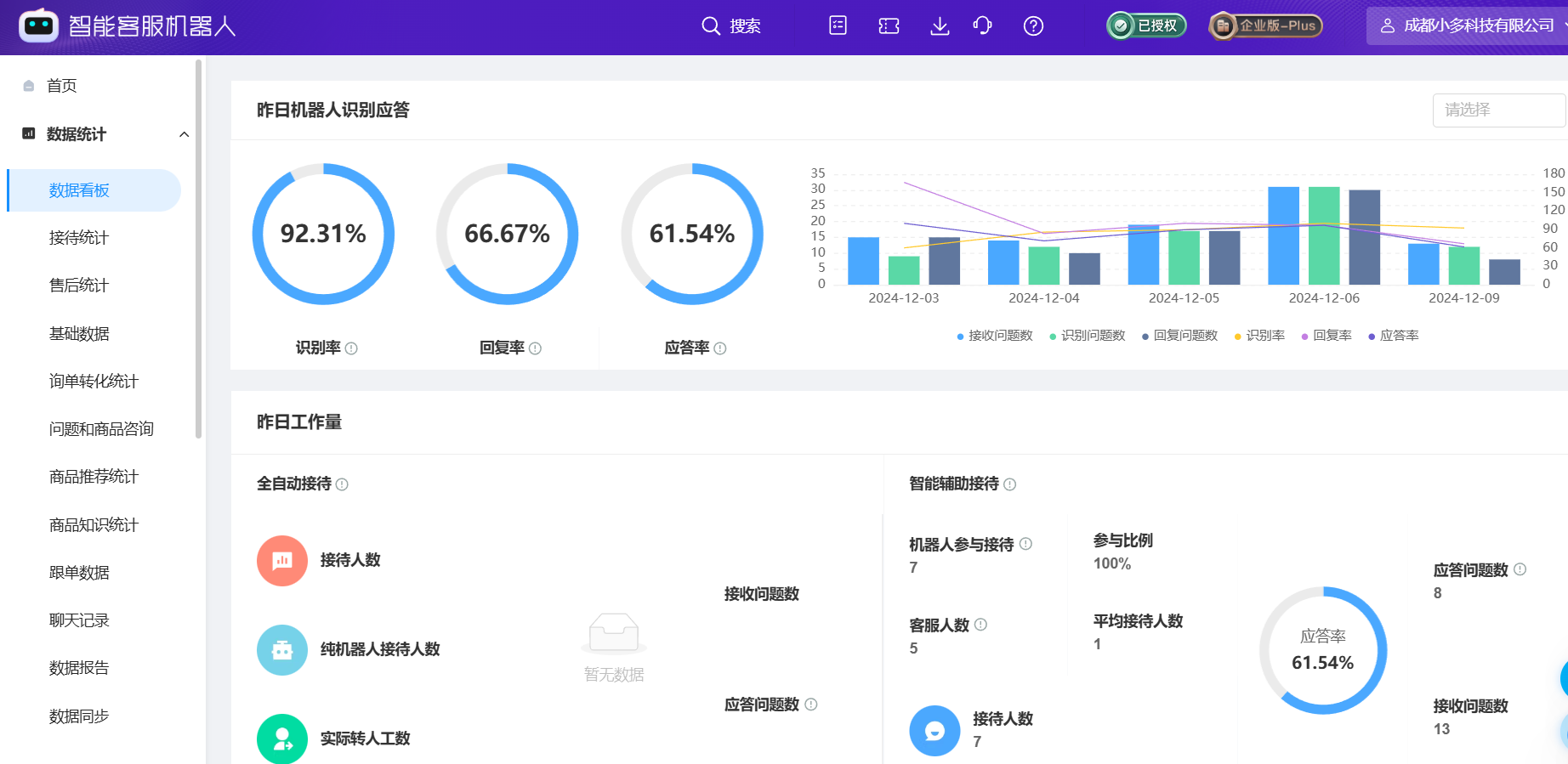The width and height of the screenshot is (1568, 764).
Task: Click info icon next to 应答问题数 in 全自动接待
Action: 811,705
